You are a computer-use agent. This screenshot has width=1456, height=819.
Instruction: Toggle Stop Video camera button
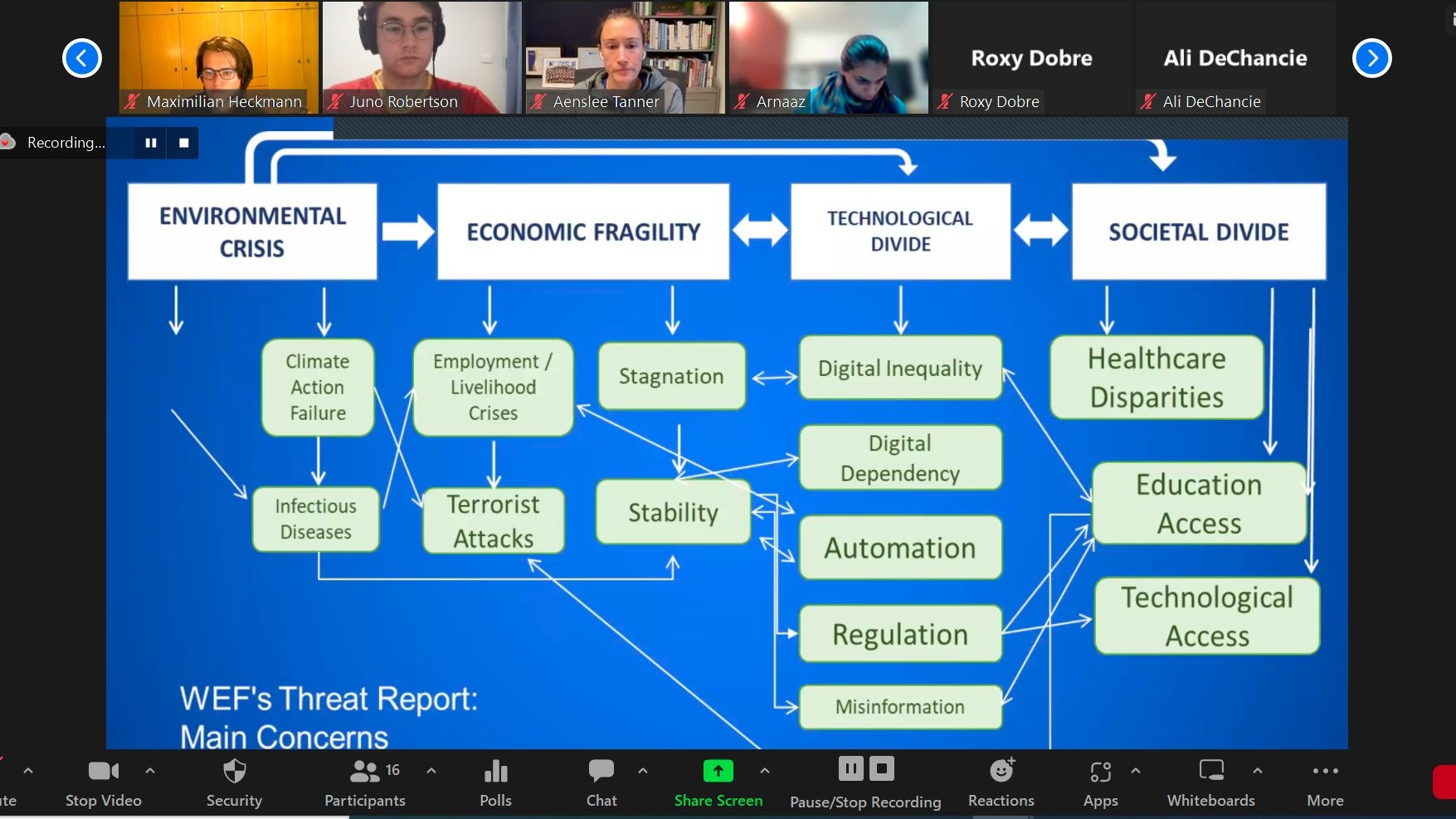click(104, 773)
